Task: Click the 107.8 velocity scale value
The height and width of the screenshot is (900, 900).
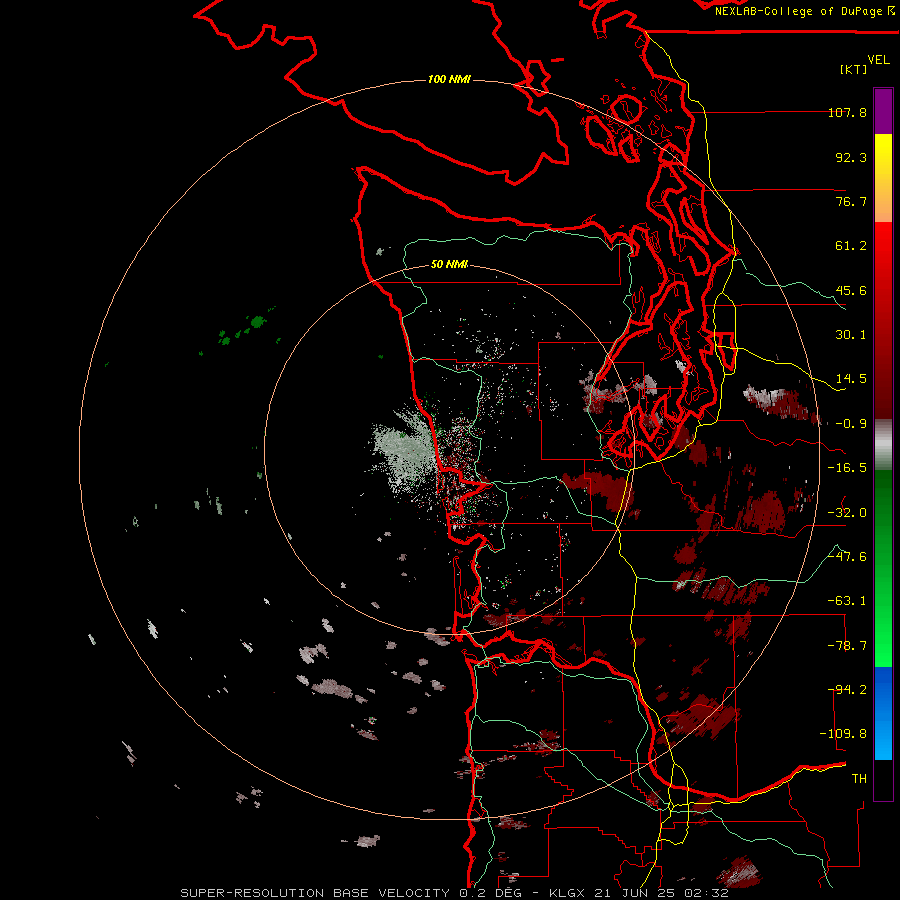Action: point(847,112)
